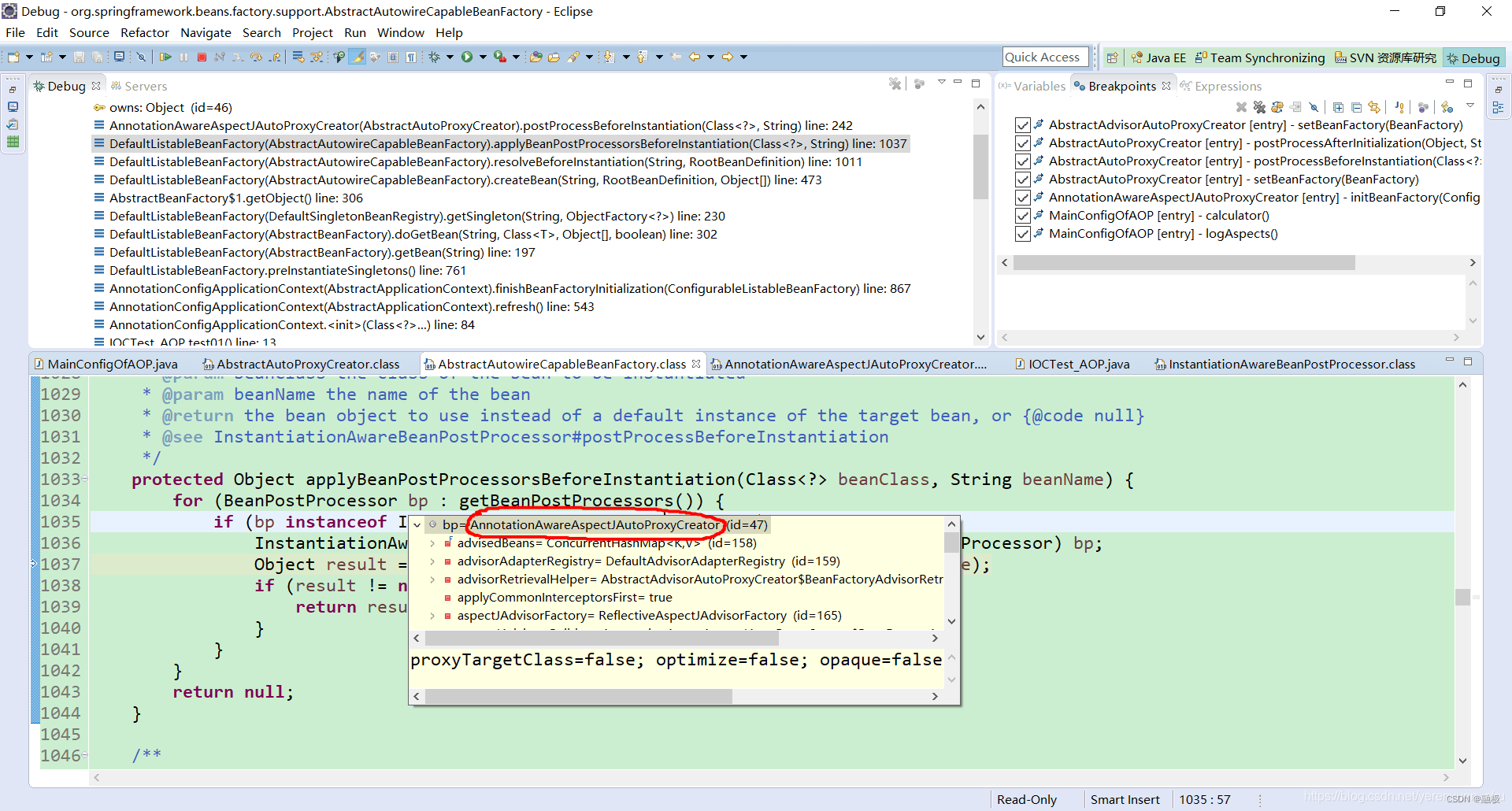This screenshot has width=1512, height=811.
Task: Click the Open Perspective icon
Action: 1112,57
